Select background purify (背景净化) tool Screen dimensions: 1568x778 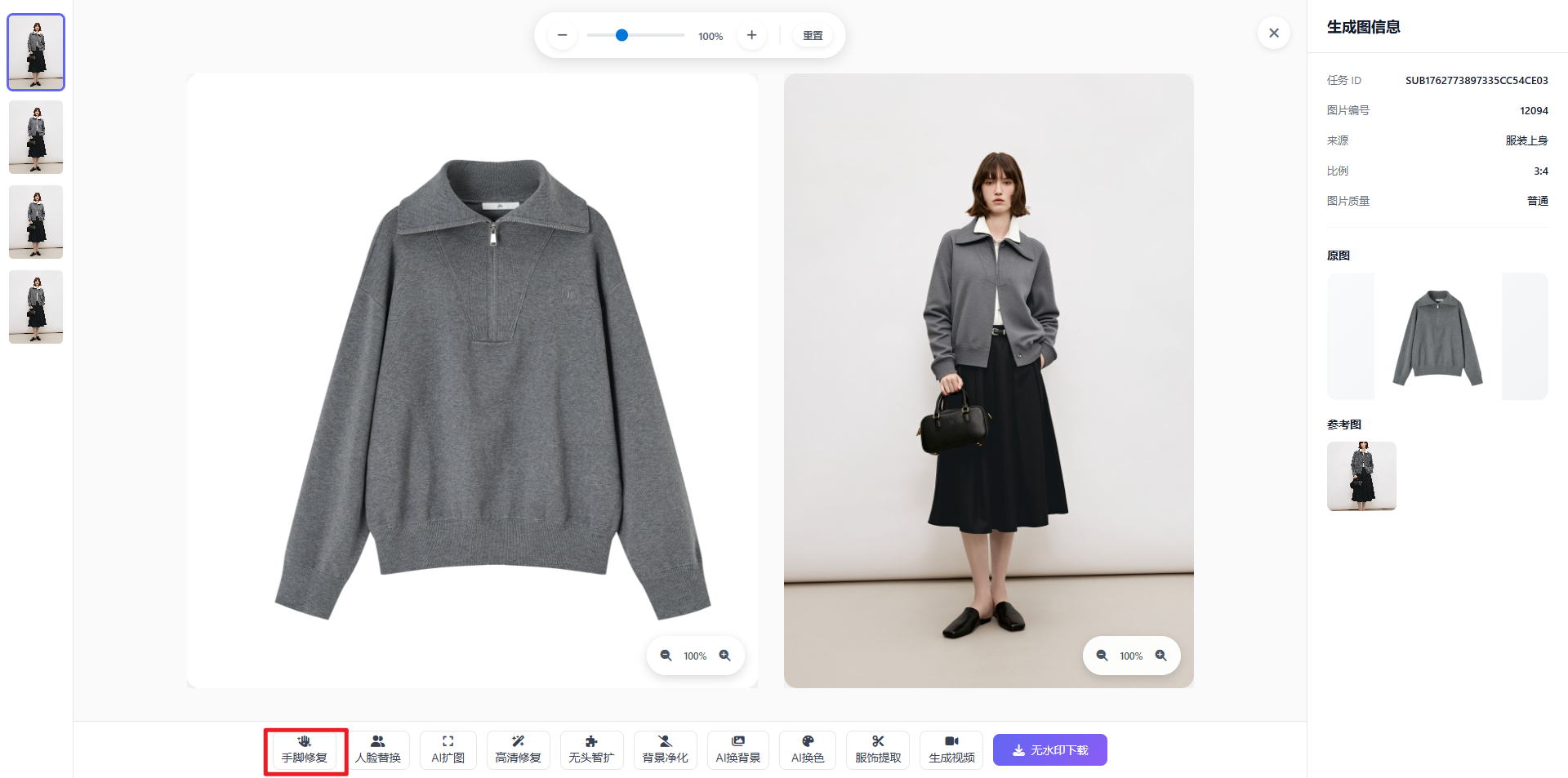pyautogui.click(x=665, y=750)
